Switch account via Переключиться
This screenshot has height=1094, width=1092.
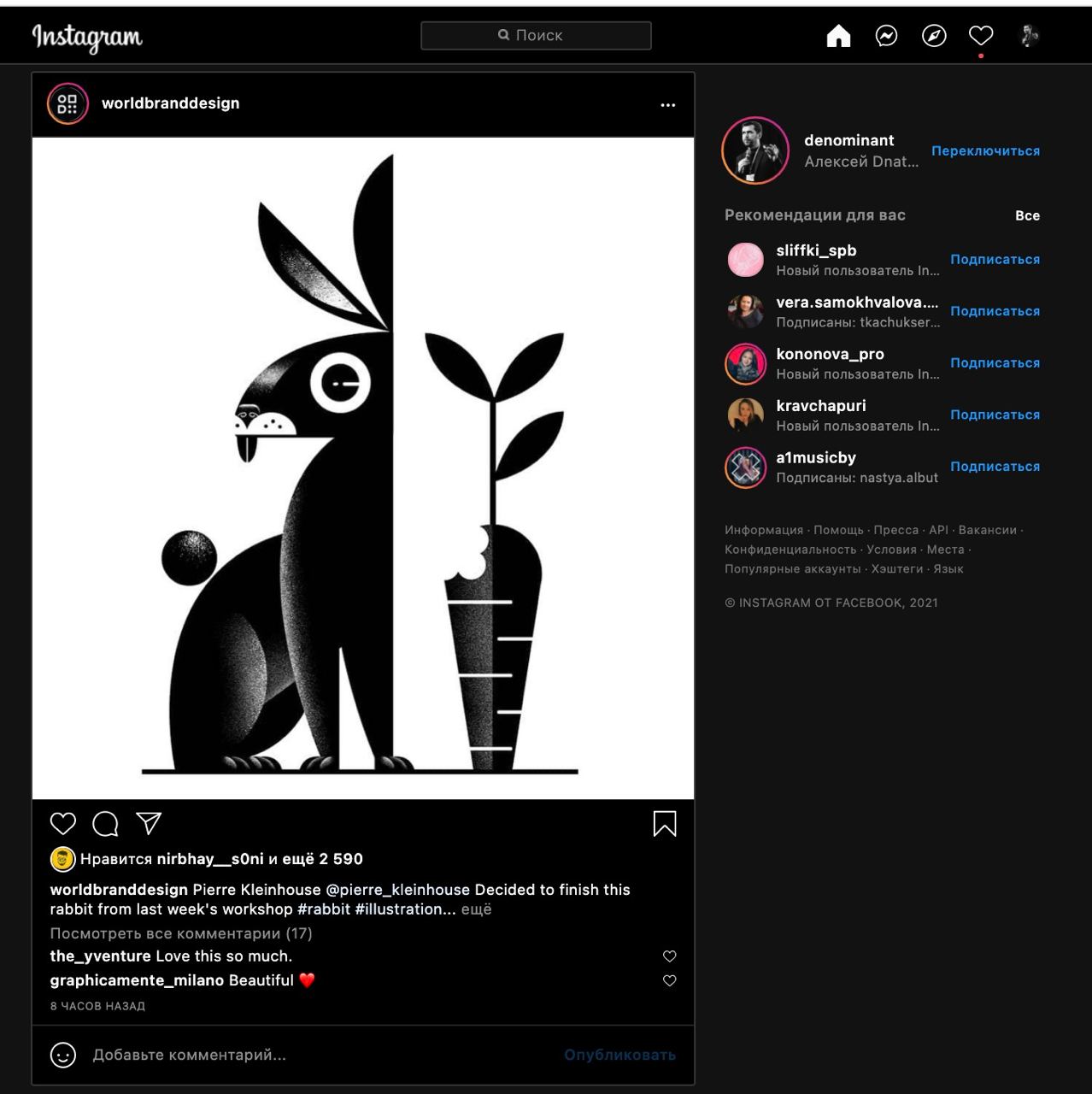coord(985,151)
